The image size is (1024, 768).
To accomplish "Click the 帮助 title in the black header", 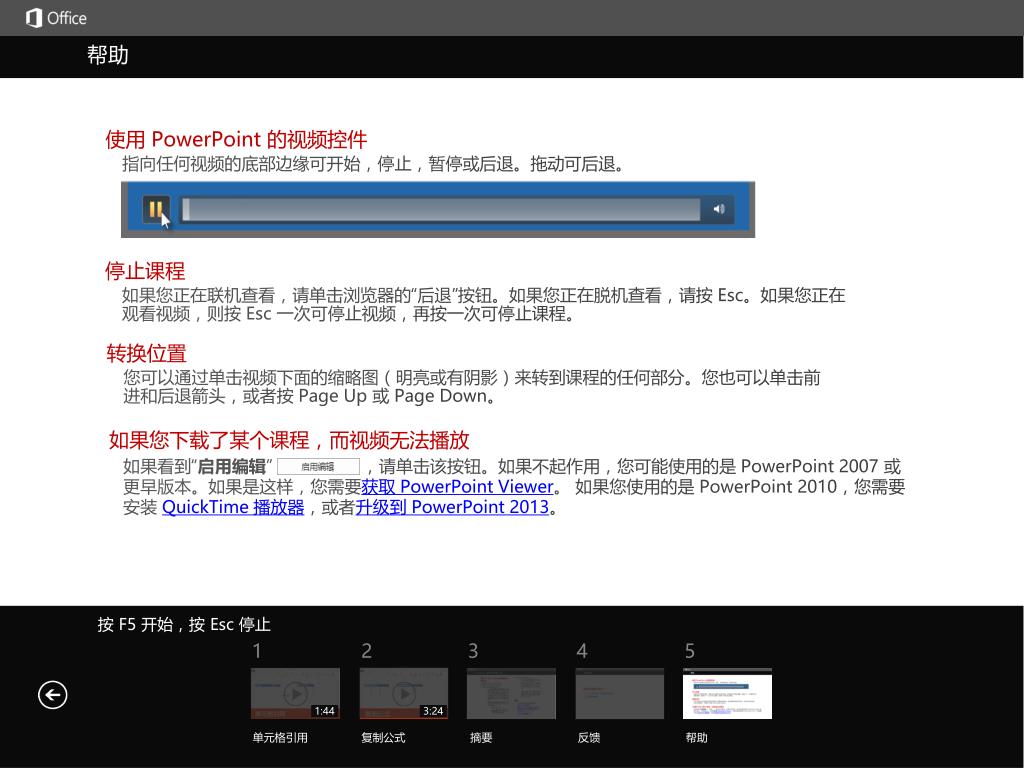I will pos(108,55).
